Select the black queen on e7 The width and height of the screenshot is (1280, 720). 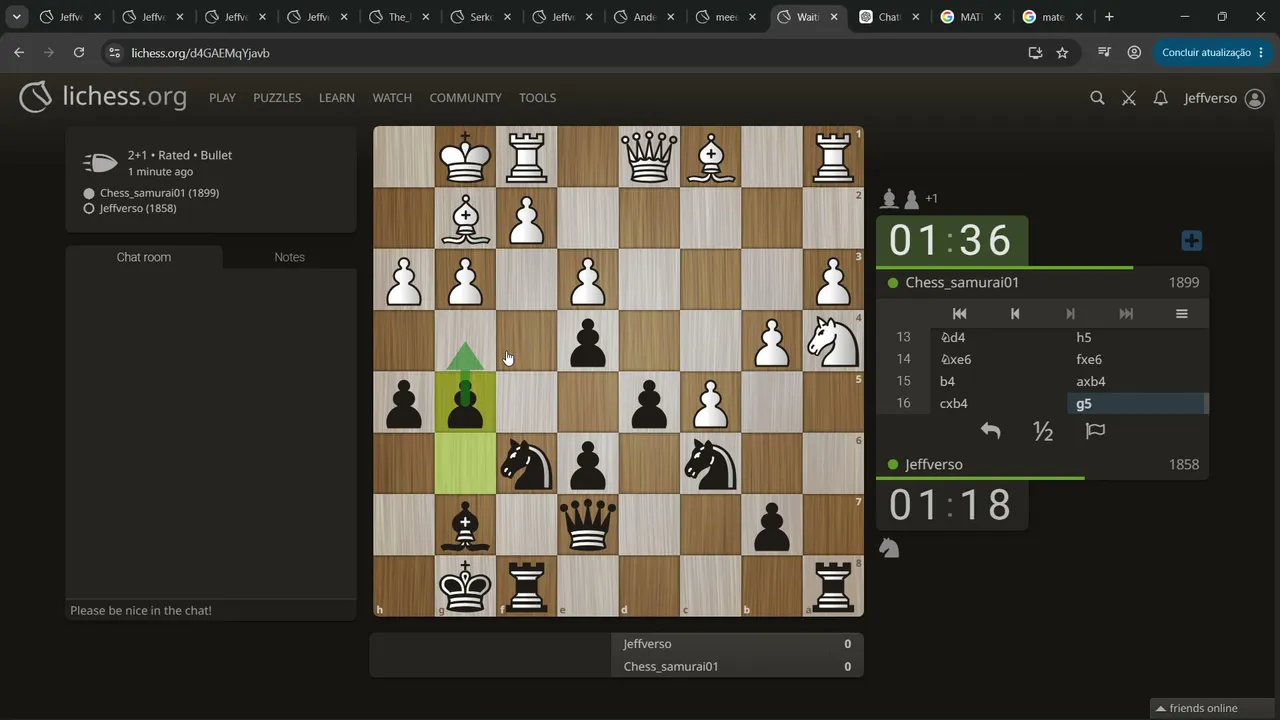coord(588,525)
